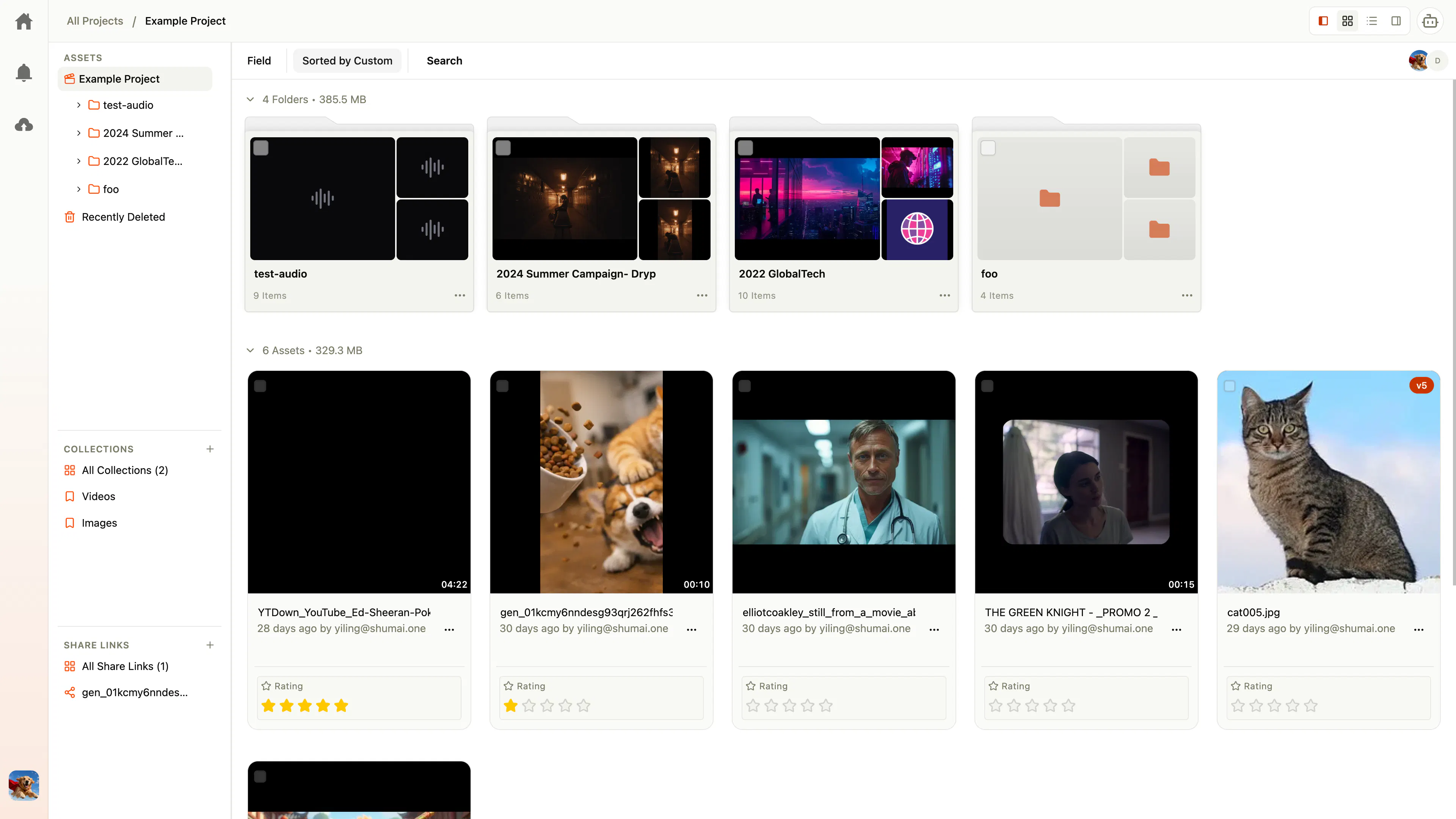Click the collaborator avatar with dog picture
Image resolution: width=1456 pixels, height=819 pixels.
(x=1418, y=61)
